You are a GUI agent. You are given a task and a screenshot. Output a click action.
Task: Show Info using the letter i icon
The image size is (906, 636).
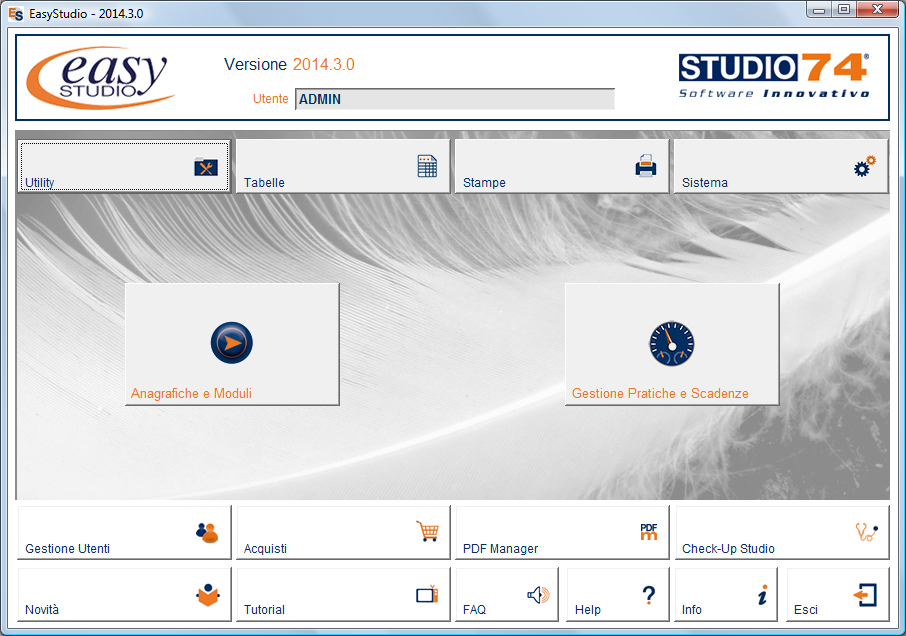pyautogui.click(x=763, y=594)
